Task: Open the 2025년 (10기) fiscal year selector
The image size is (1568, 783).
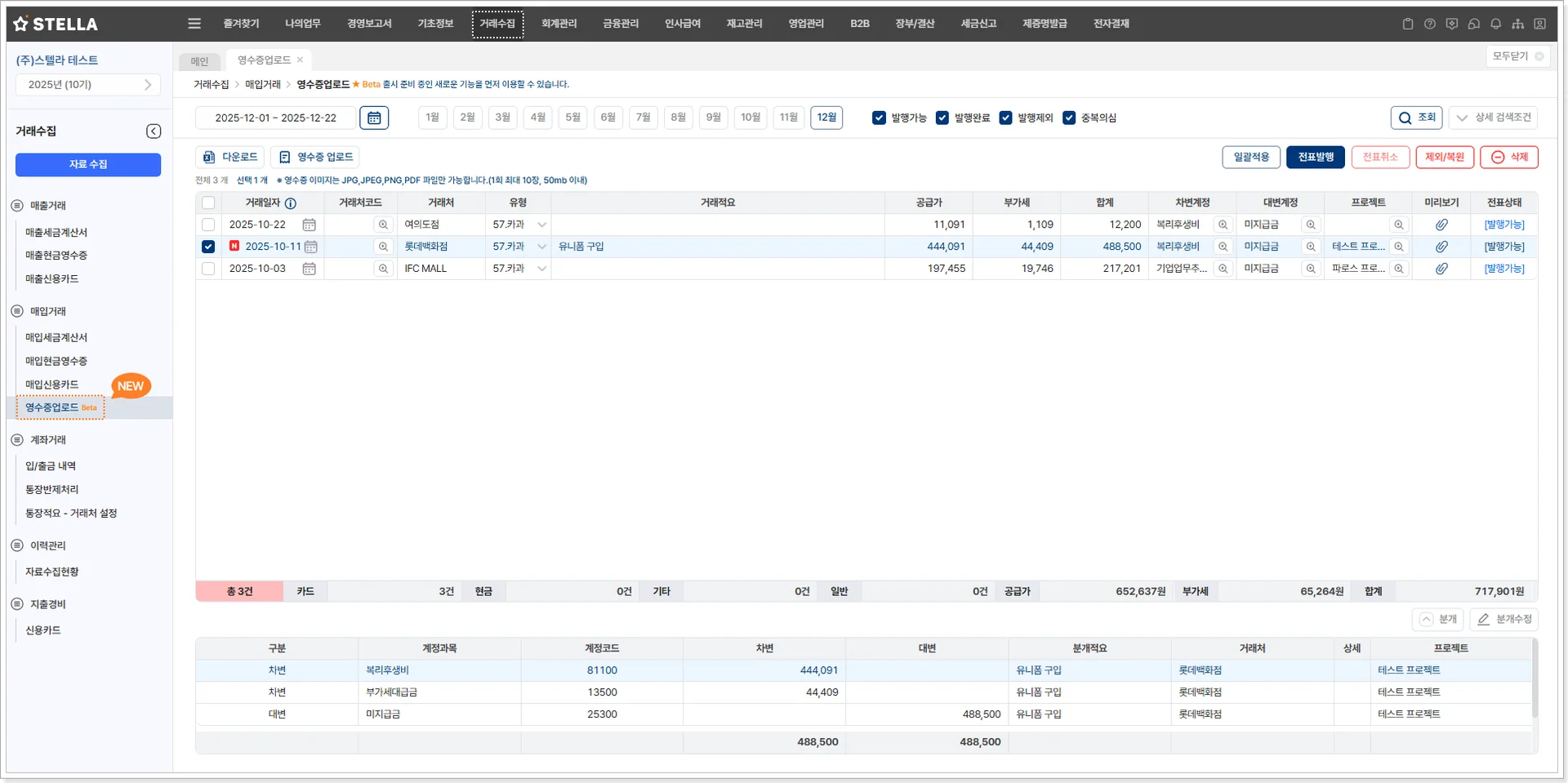Action: coord(88,85)
